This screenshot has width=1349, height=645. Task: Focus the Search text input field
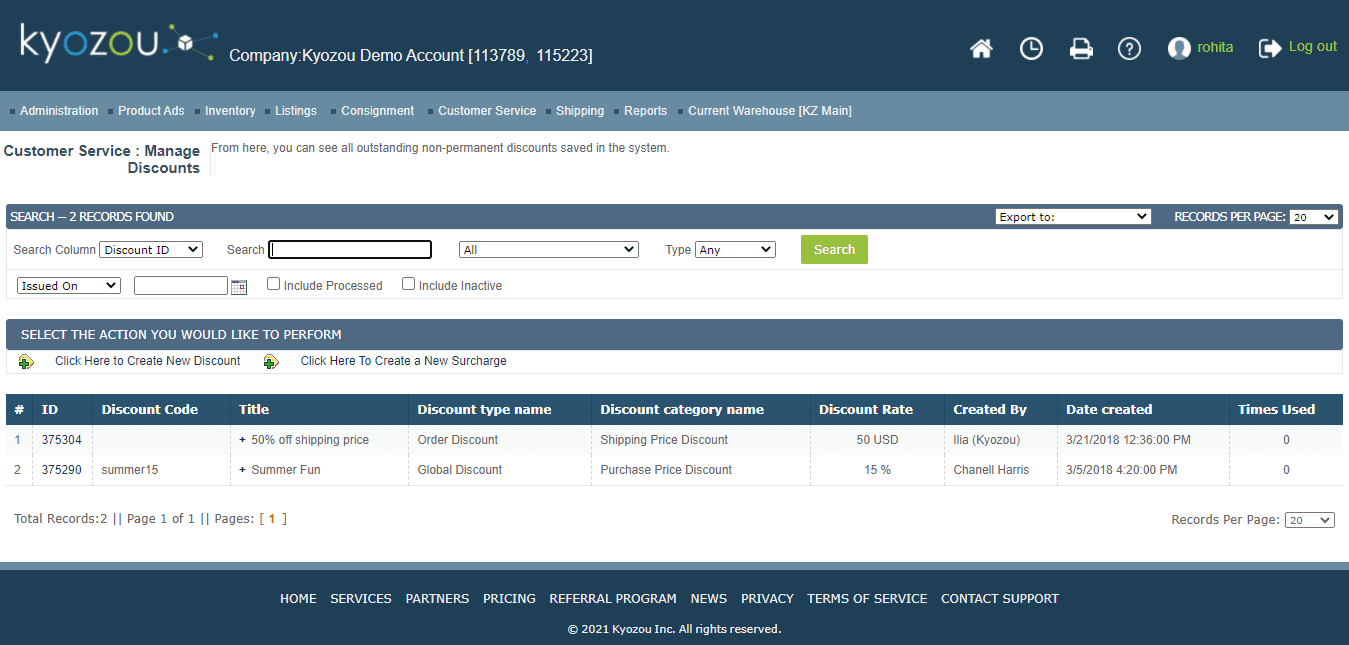tap(350, 250)
